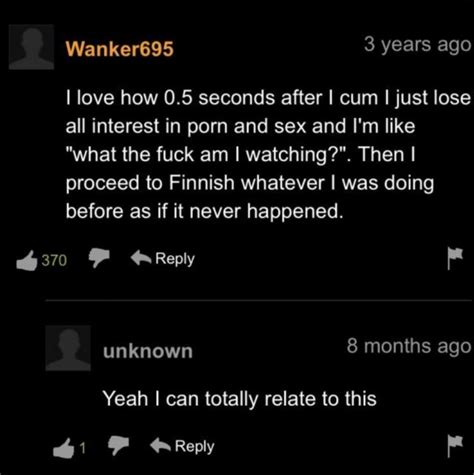Open Wanker695's profile via username
This screenshot has width=474, height=475.
pos(120,49)
